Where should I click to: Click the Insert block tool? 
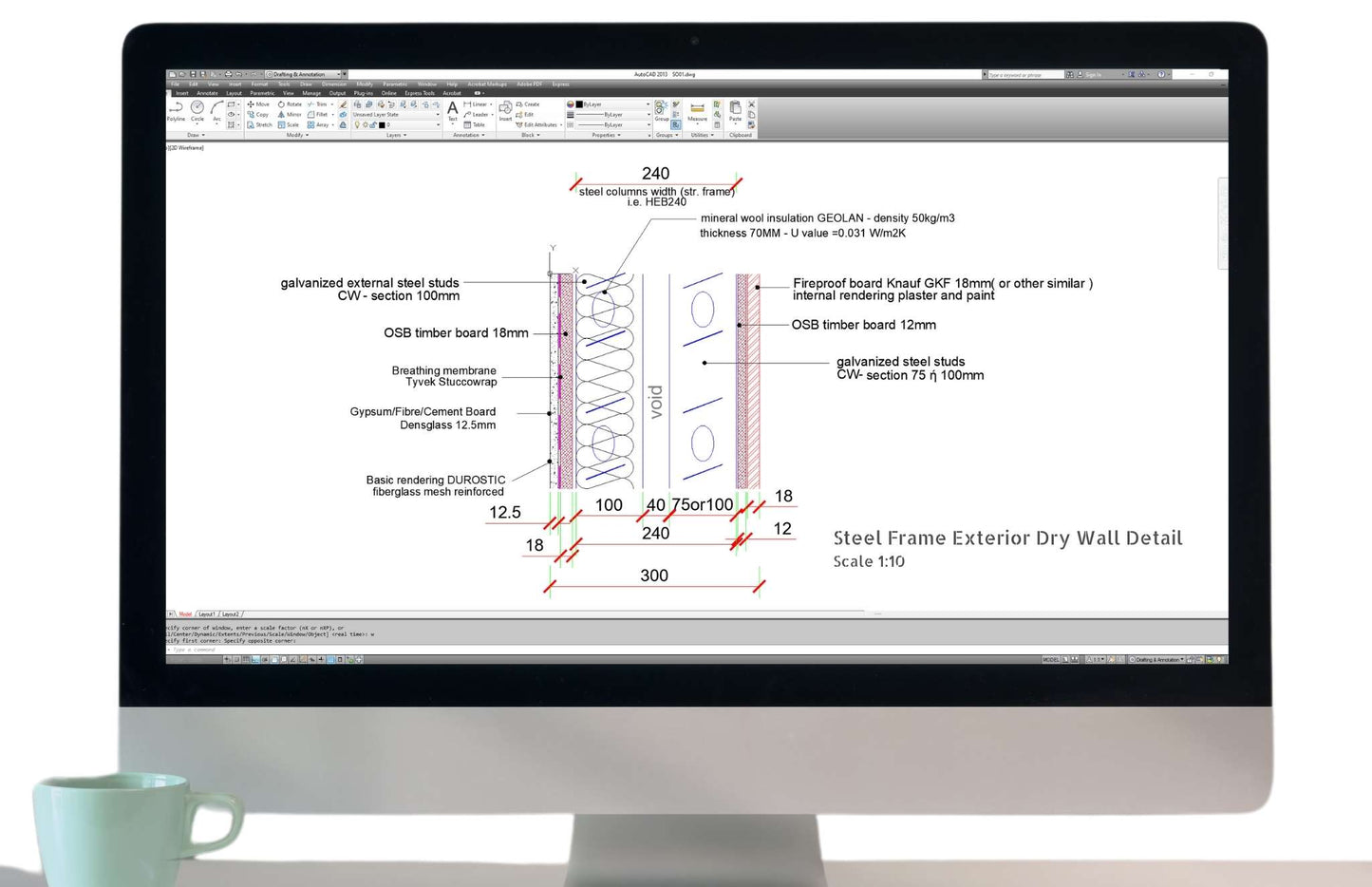coord(505,111)
